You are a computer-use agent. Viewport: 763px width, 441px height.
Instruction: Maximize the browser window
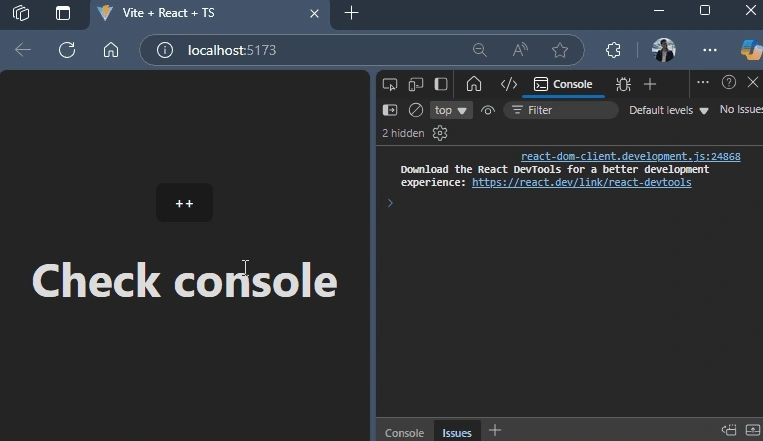pos(705,10)
